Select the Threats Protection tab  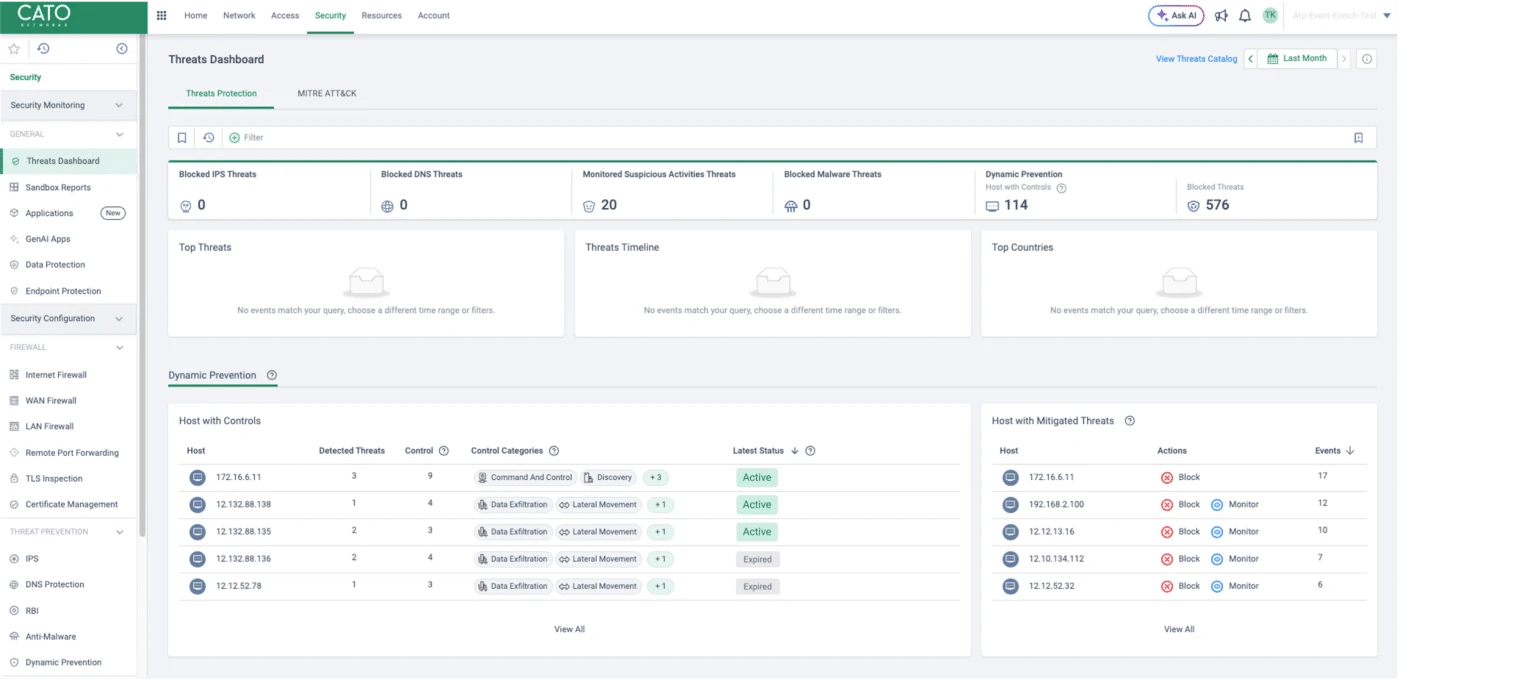pos(221,93)
